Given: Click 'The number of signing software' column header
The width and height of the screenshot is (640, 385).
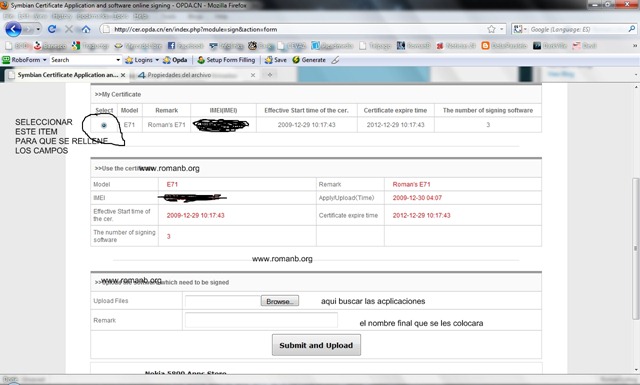Looking at the screenshot, I should pos(488,111).
